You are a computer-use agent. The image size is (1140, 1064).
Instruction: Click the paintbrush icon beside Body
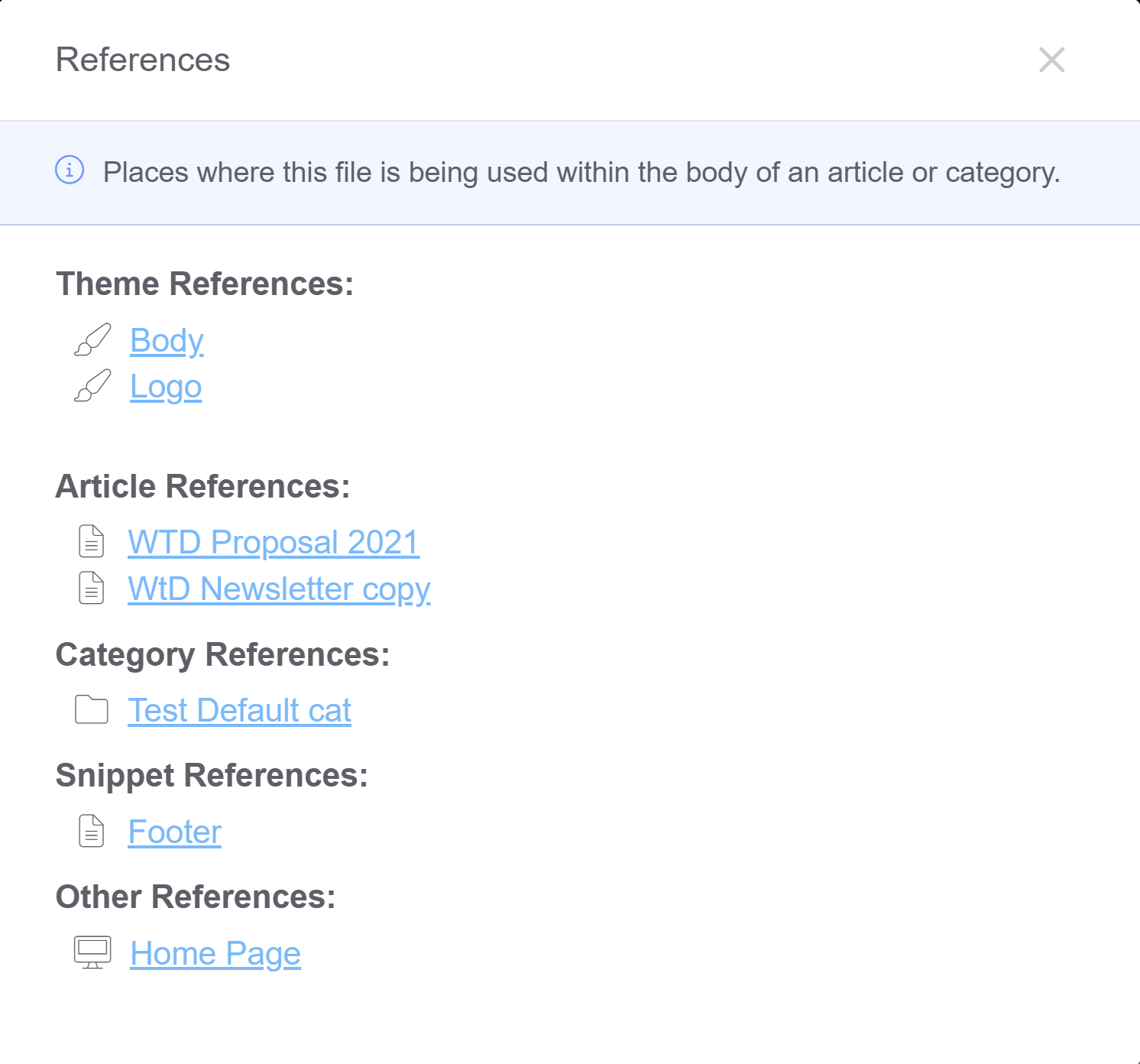[92, 340]
